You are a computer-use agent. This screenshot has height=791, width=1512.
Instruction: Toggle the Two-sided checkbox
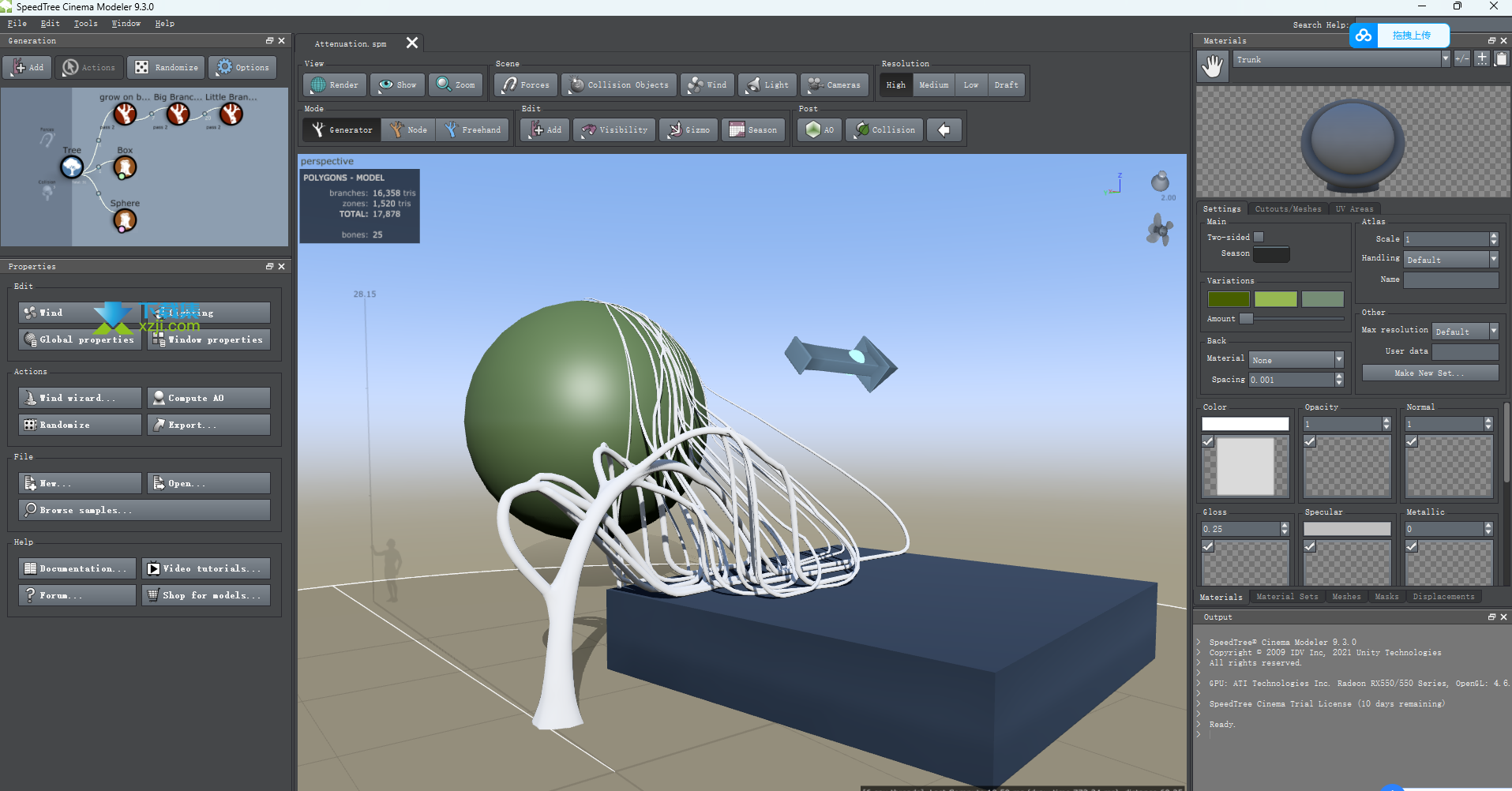[1259, 237]
